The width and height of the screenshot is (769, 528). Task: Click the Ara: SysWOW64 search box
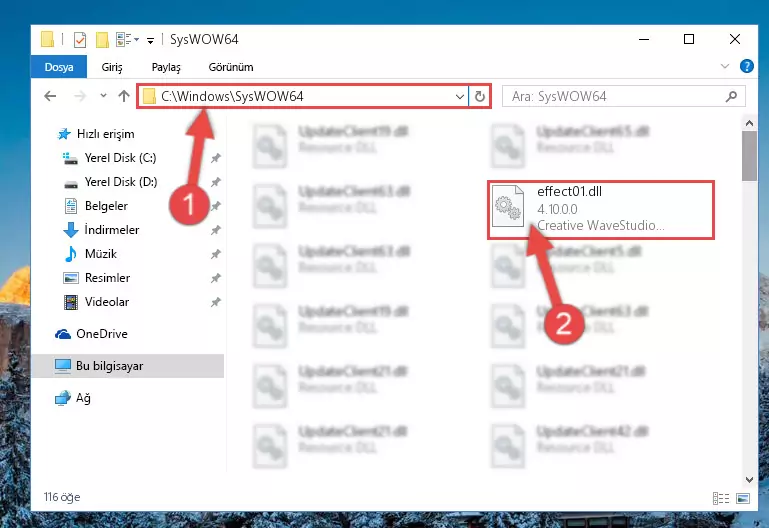[624, 96]
